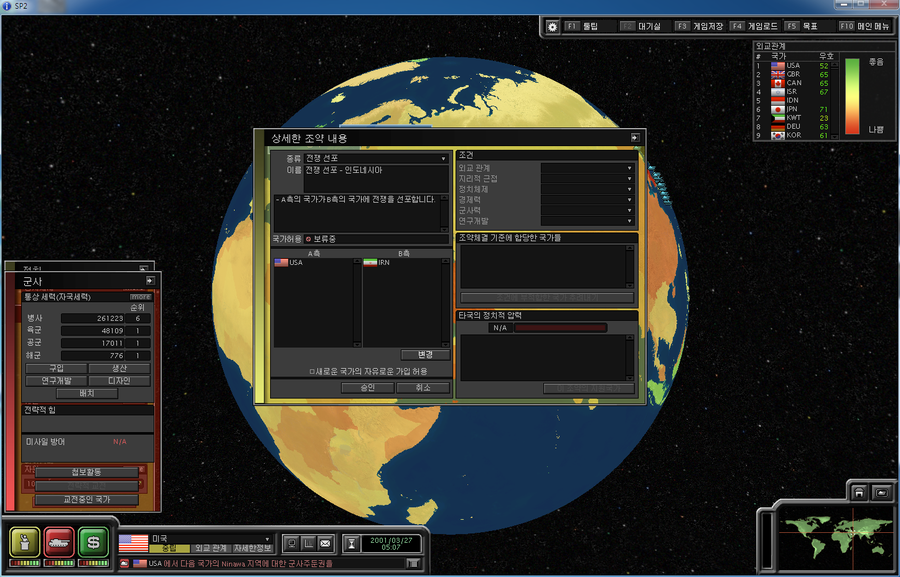
Task: Toggle the 보류중 status radio indicator
Action: [307, 239]
